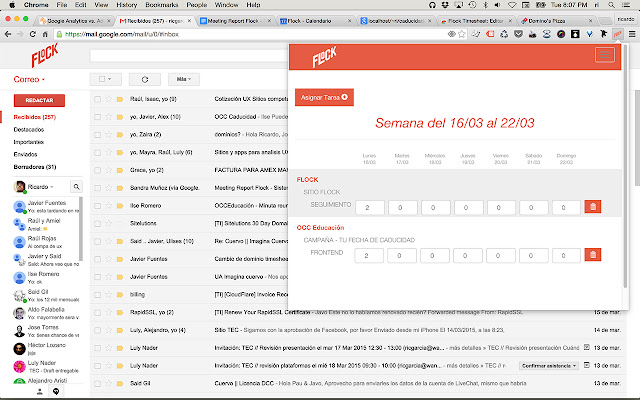This screenshot has height=400, width=640.
Task: Star the email from Ilse Romero
Action: tap(109, 206)
